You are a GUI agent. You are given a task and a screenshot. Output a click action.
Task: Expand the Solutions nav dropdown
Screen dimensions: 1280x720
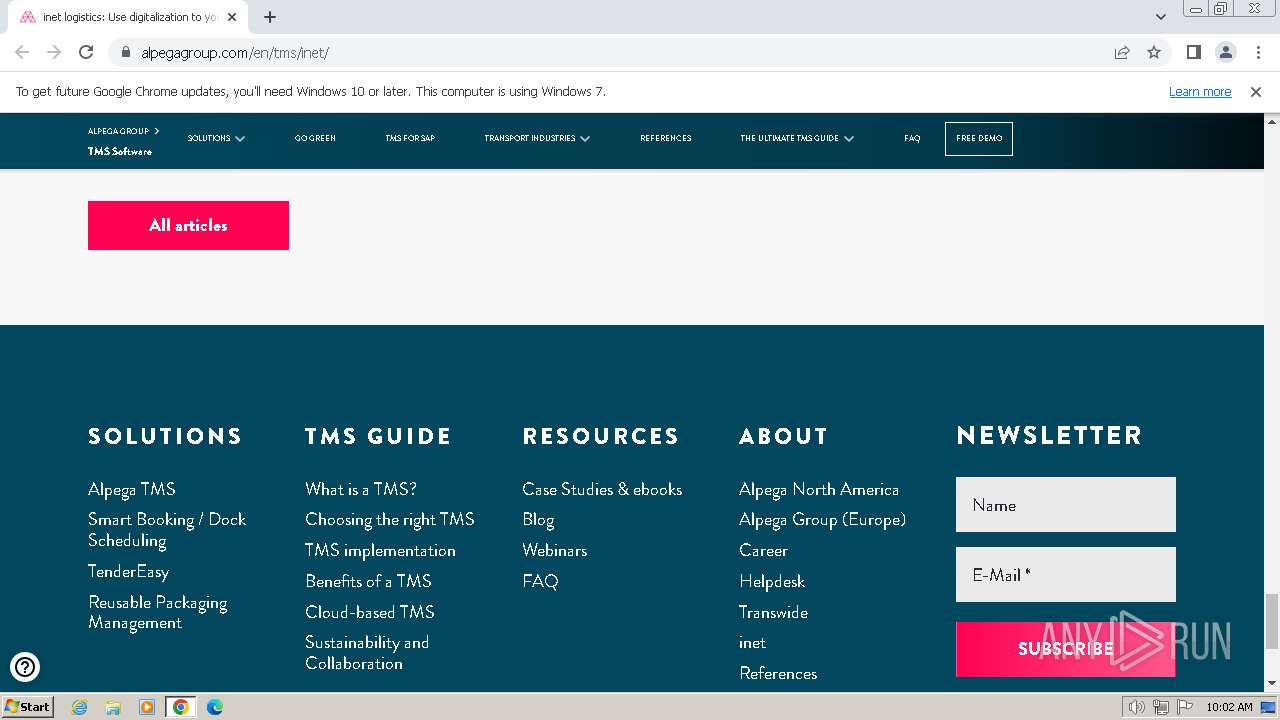[216, 138]
